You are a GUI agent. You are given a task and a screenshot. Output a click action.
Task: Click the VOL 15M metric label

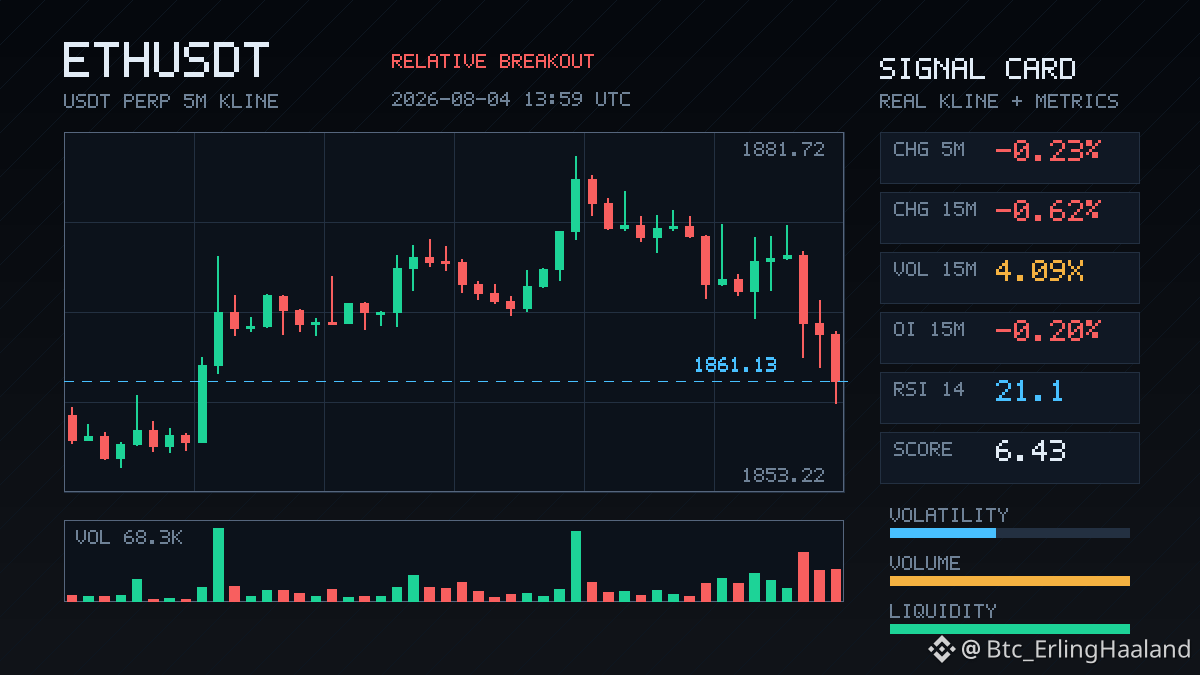click(x=935, y=270)
